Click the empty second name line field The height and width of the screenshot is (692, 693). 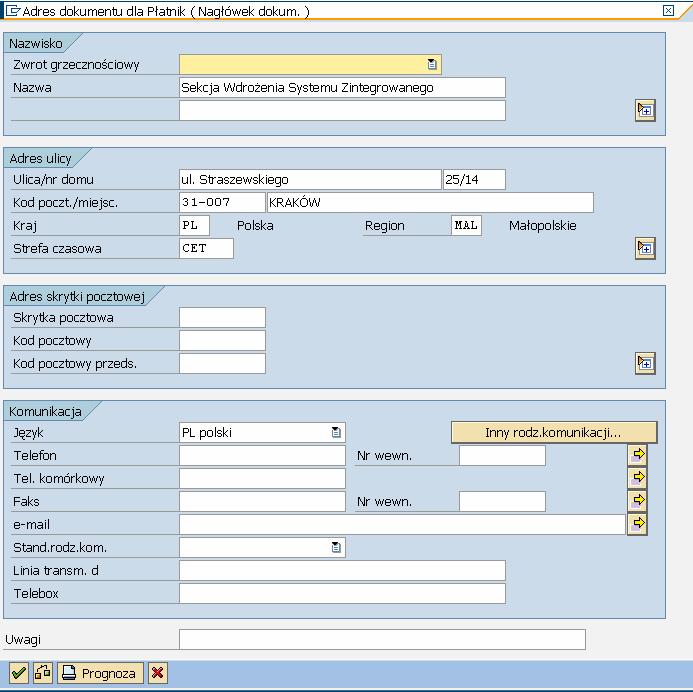point(342,110)
